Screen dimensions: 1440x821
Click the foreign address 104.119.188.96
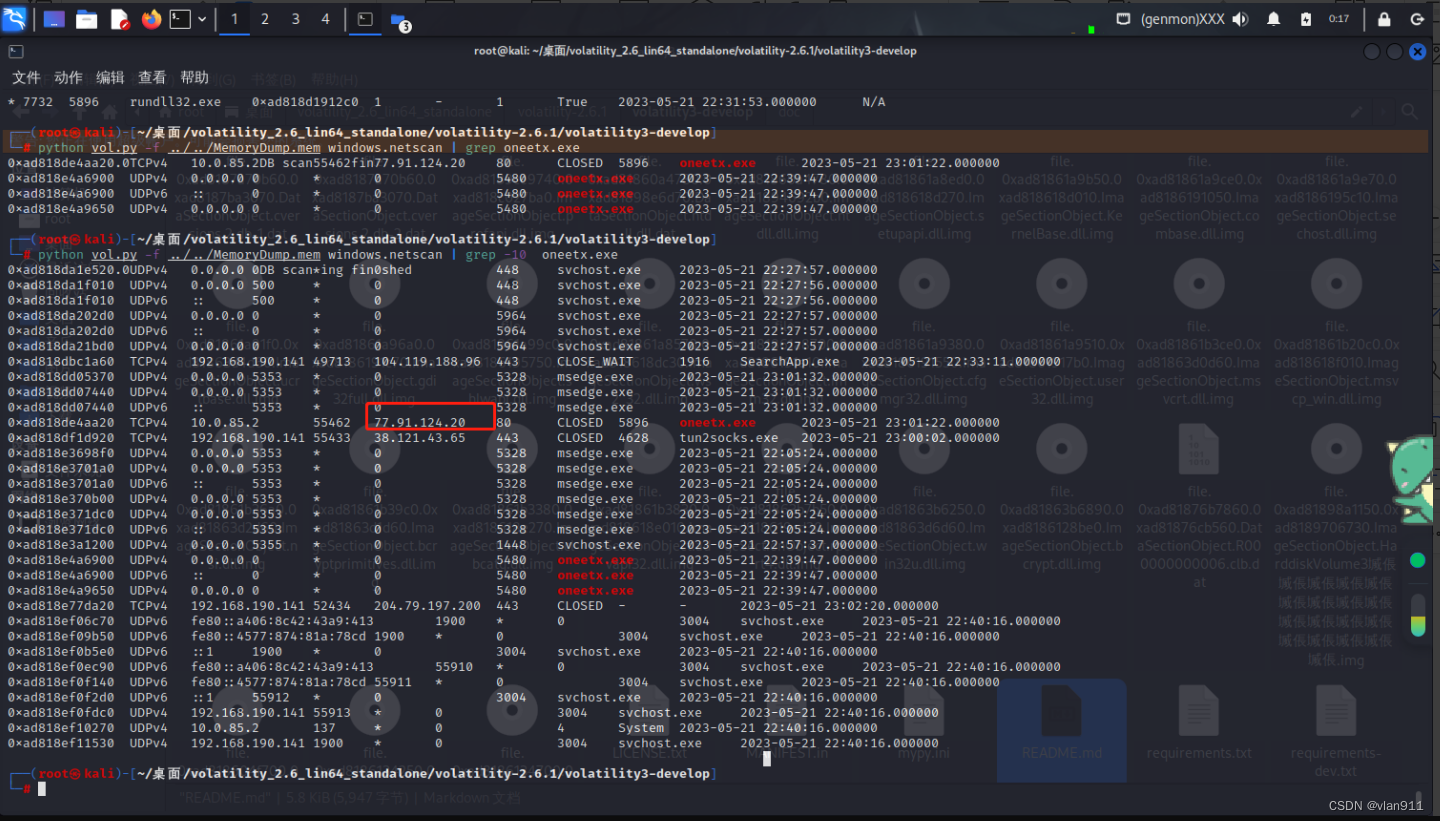click(x=427, y=362)
